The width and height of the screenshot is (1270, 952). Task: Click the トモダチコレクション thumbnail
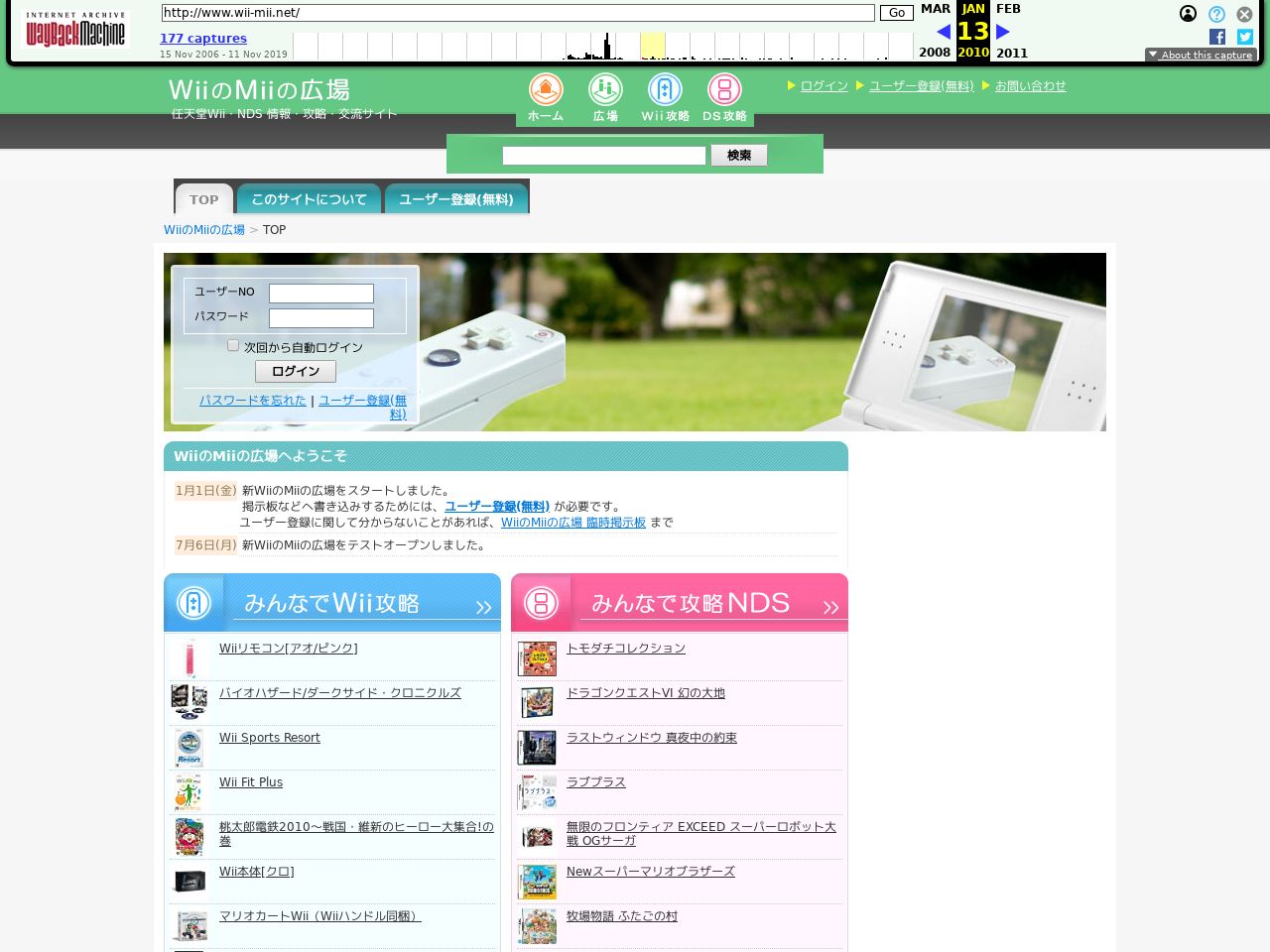(x=537, y=658)
